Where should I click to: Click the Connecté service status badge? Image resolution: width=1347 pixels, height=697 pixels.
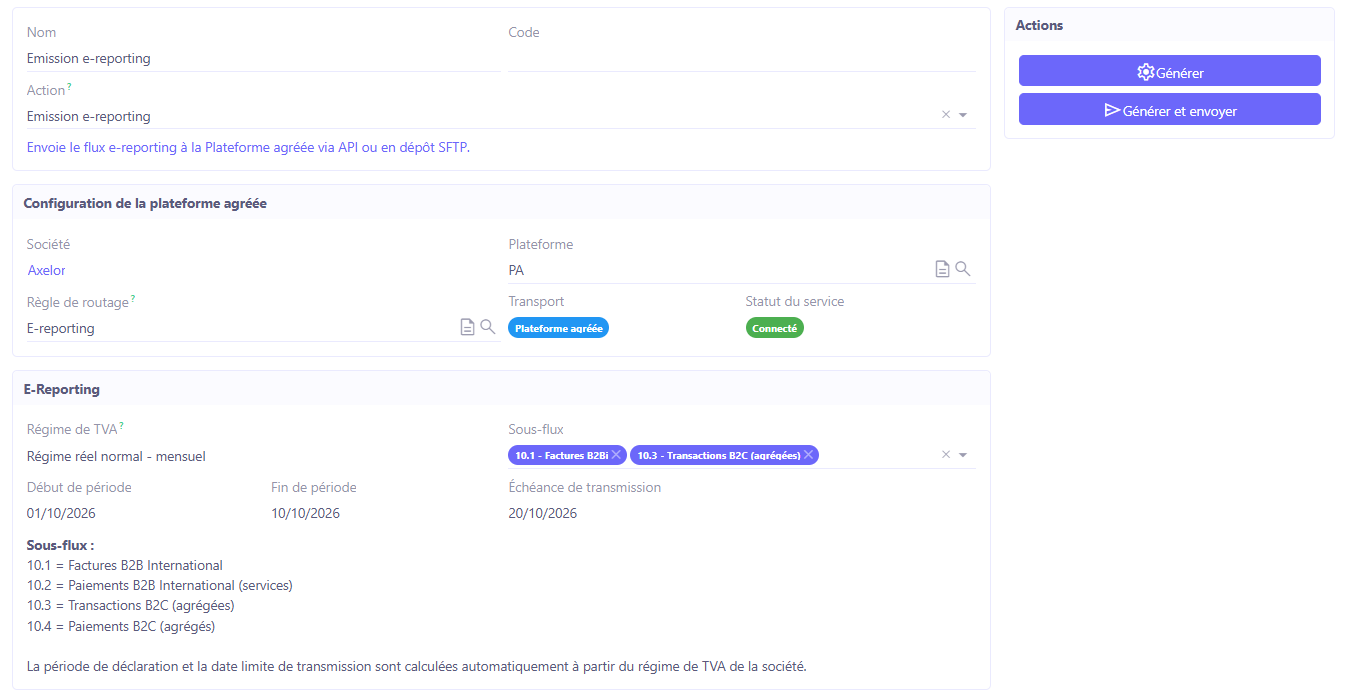(x=775, y=328)
